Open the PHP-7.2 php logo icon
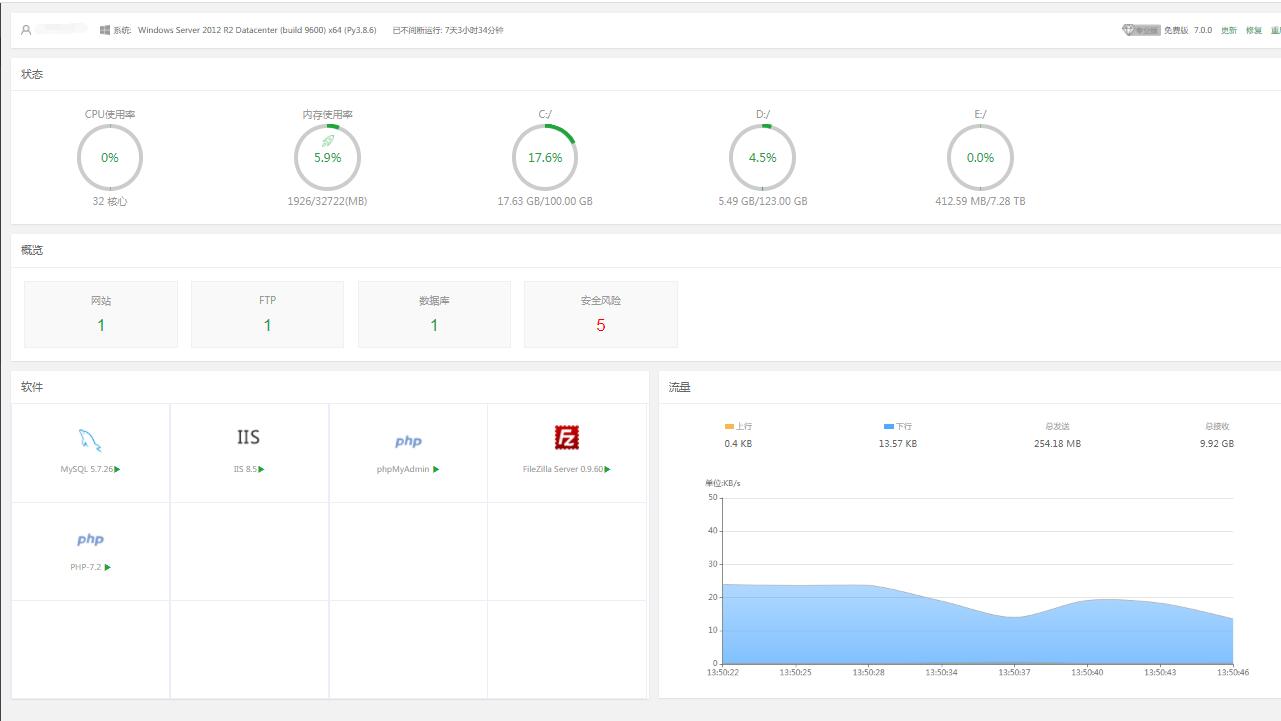The width and height of the screenshot is (1281, 721). click(x=90, y=539)
